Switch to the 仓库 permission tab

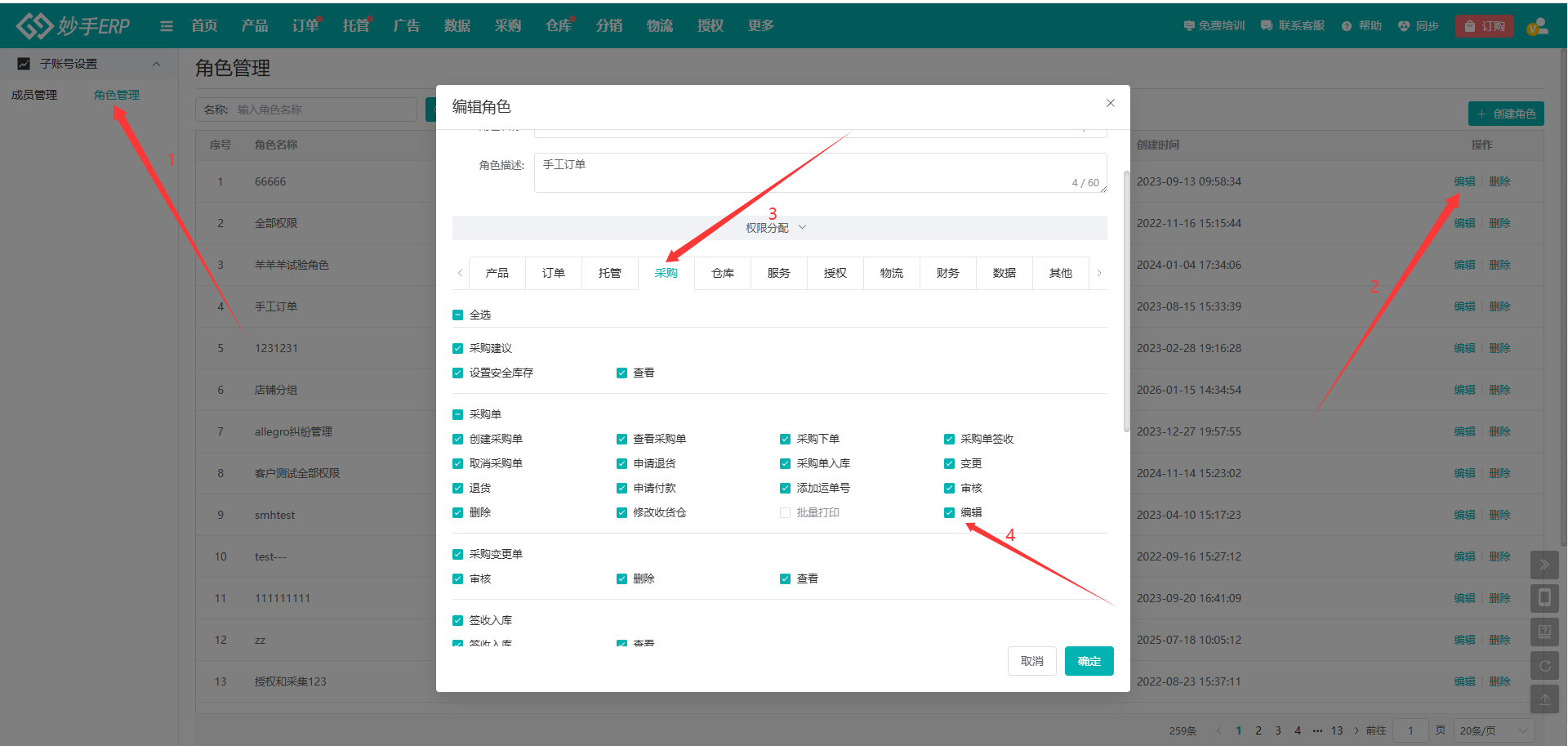[722, 273]
